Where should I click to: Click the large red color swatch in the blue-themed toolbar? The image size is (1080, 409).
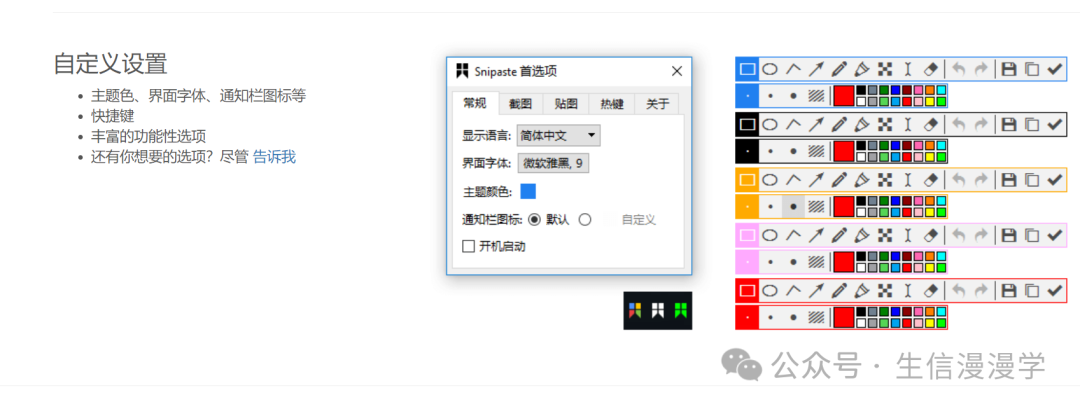(844, 96)
